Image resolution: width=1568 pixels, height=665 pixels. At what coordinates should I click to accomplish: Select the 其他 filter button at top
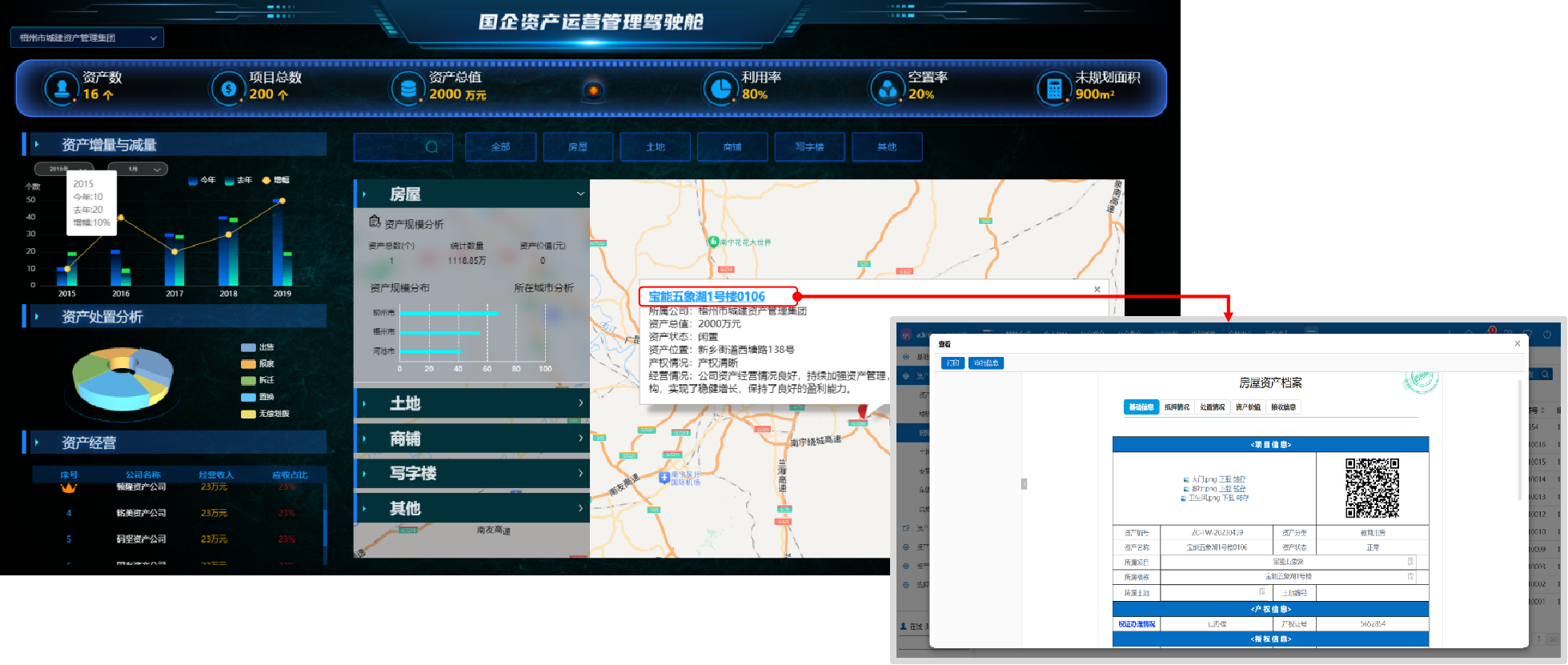click(887, 146)
